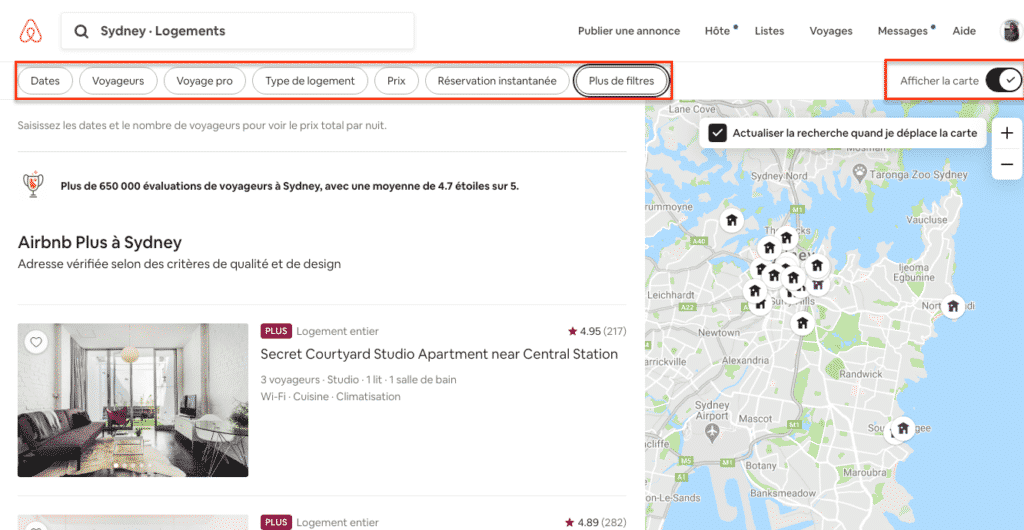Click the Sydney Airport plane icon
This screenshot has height=530, width=1024.
pyautogui.click(x=712, y=431)
